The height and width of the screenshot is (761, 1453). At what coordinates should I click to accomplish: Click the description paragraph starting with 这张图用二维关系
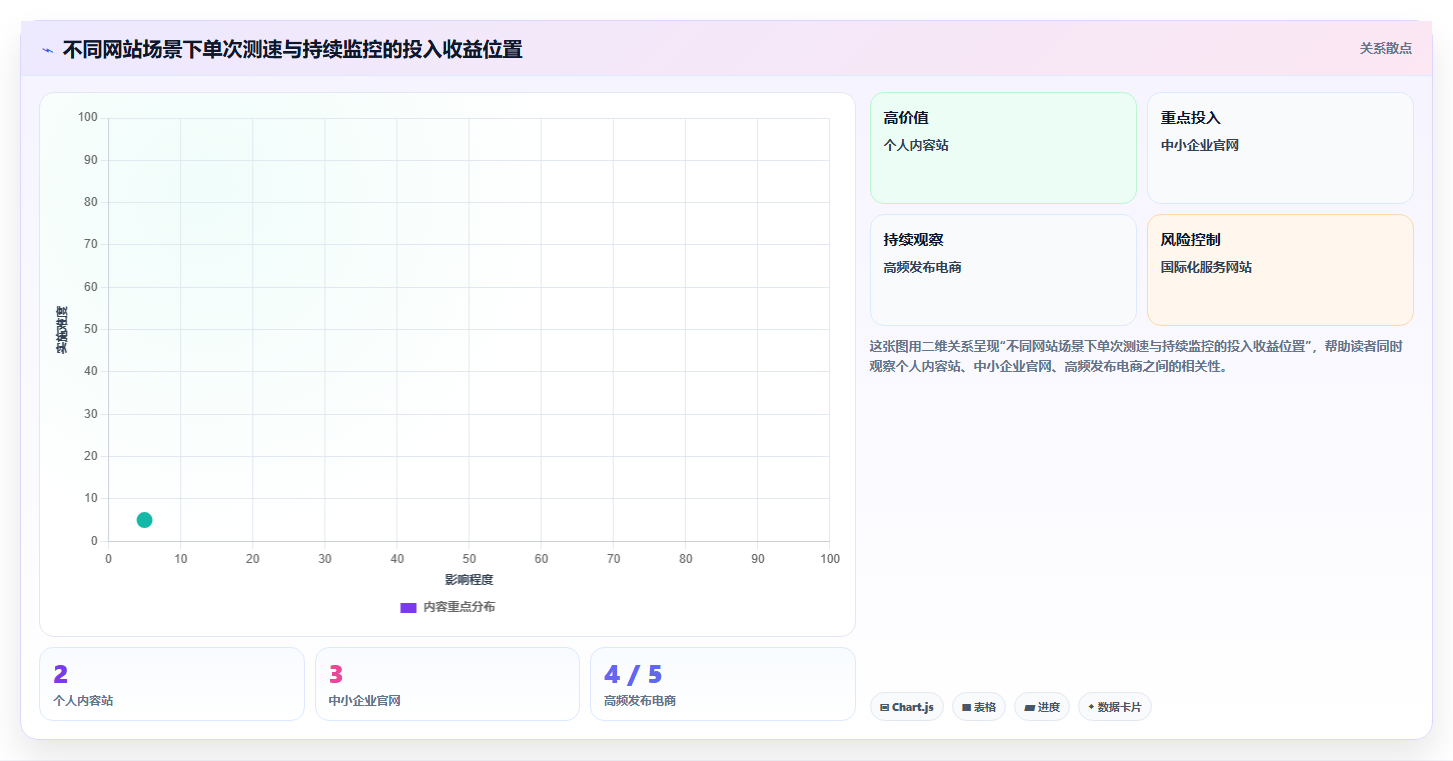1136,356
